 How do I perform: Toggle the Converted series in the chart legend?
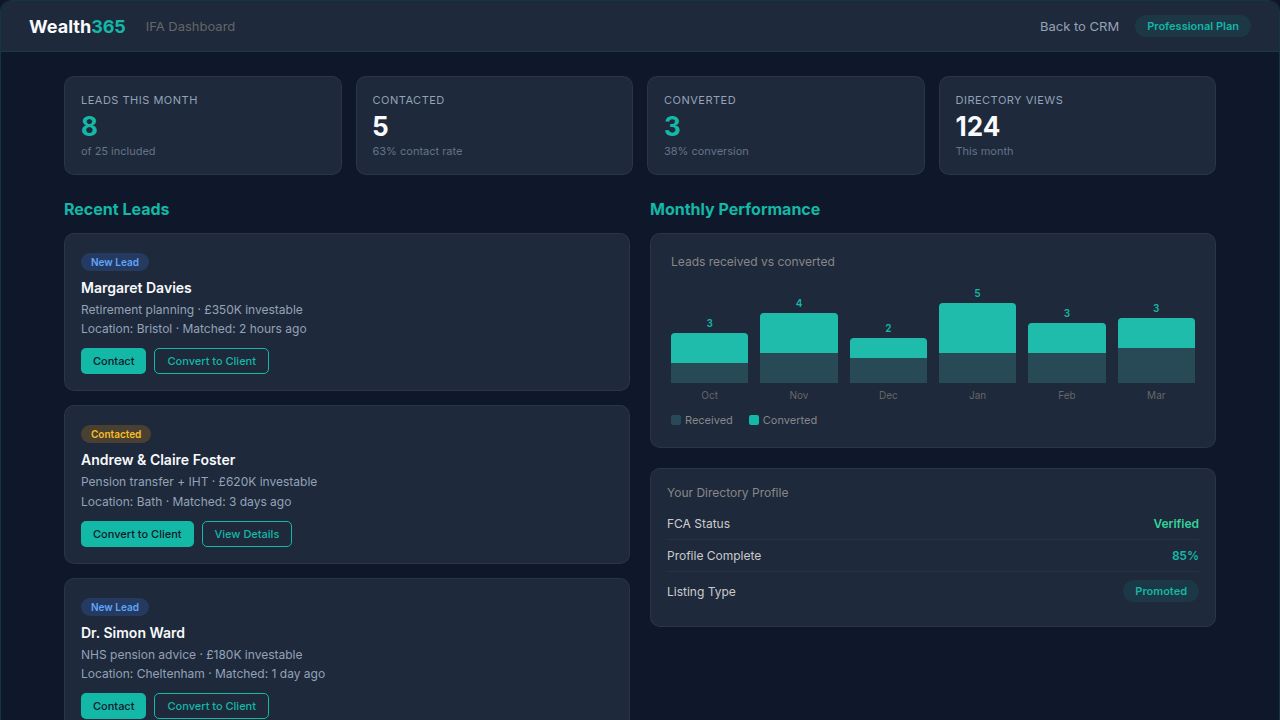(x=783, y=420)
